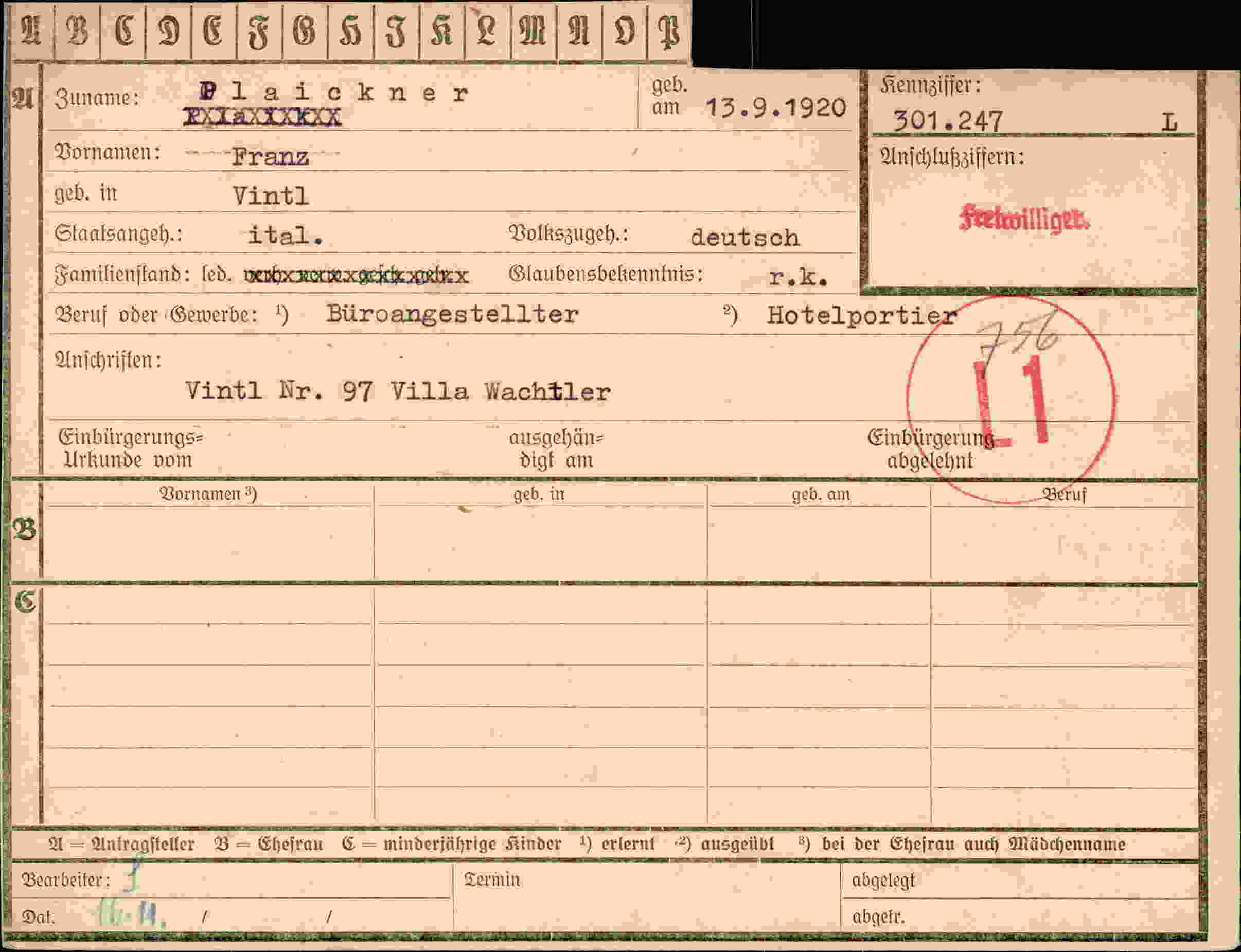
Task: Click the handwritten date "16.11."
Action: 130,913
